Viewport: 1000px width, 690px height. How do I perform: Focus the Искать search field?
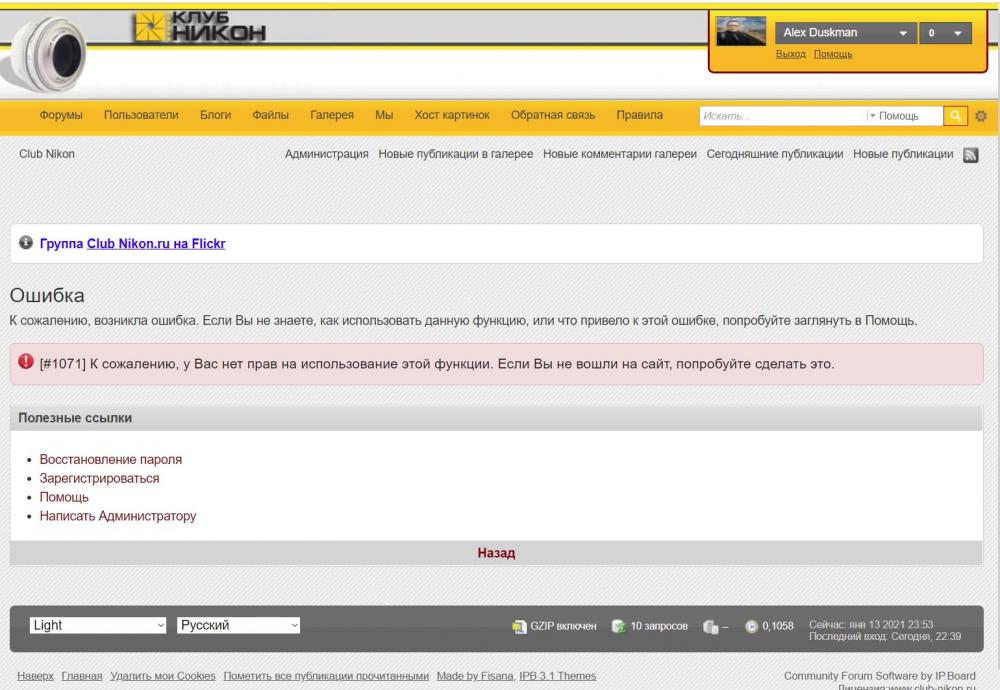click(783, 115)
